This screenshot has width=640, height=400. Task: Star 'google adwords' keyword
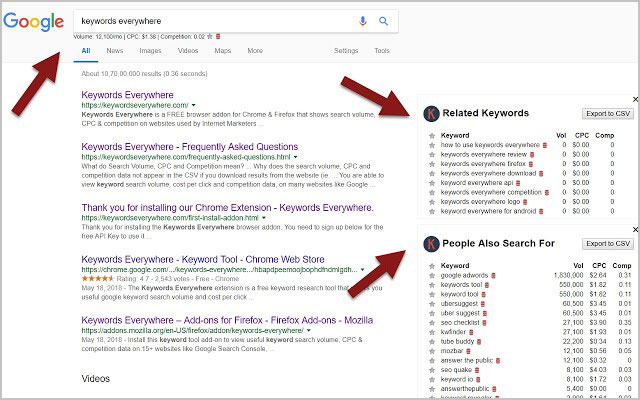pos(432,276)
